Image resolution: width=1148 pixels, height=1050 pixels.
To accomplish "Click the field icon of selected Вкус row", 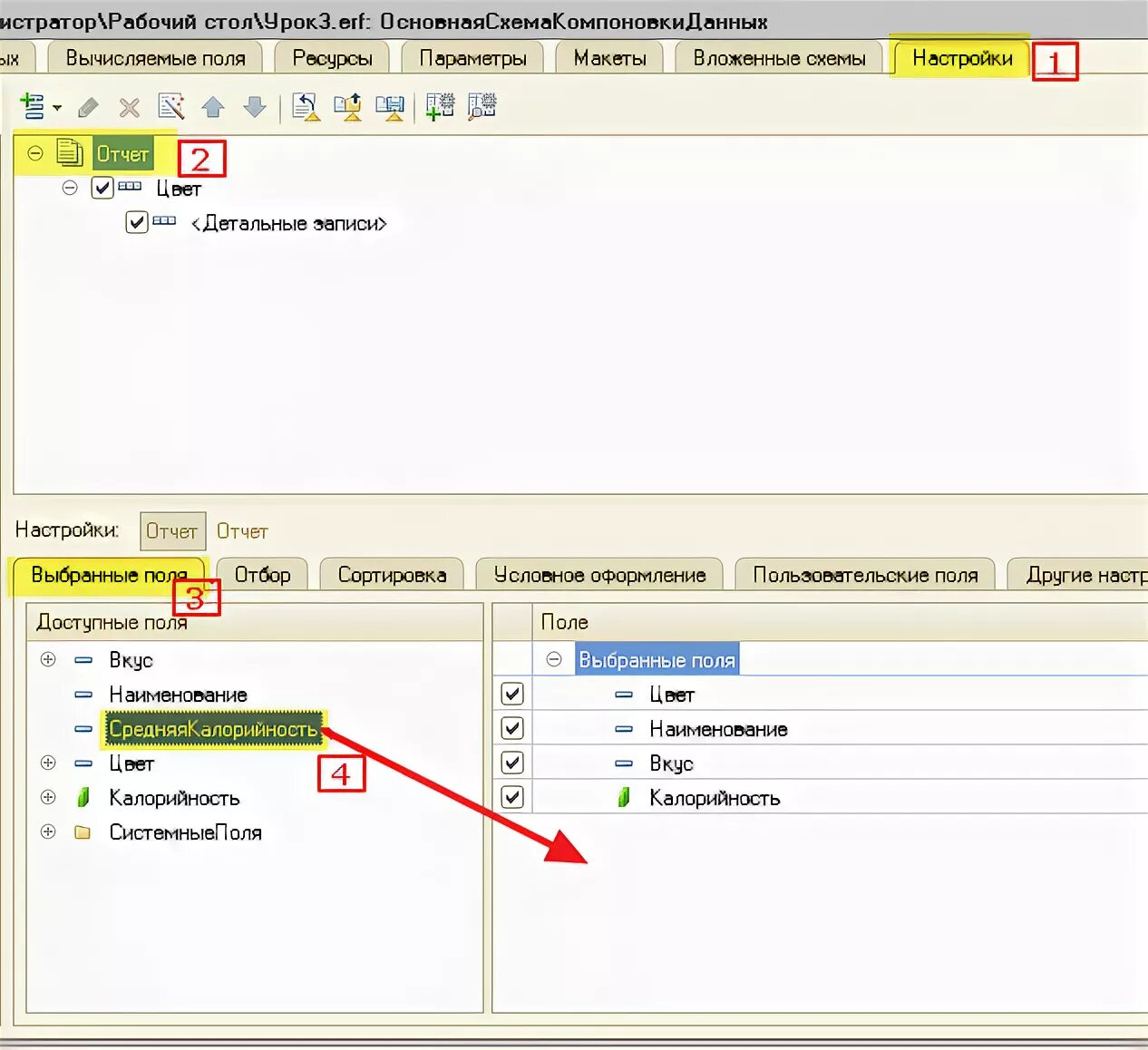I will pyautogui.click(x=624, y=763).
